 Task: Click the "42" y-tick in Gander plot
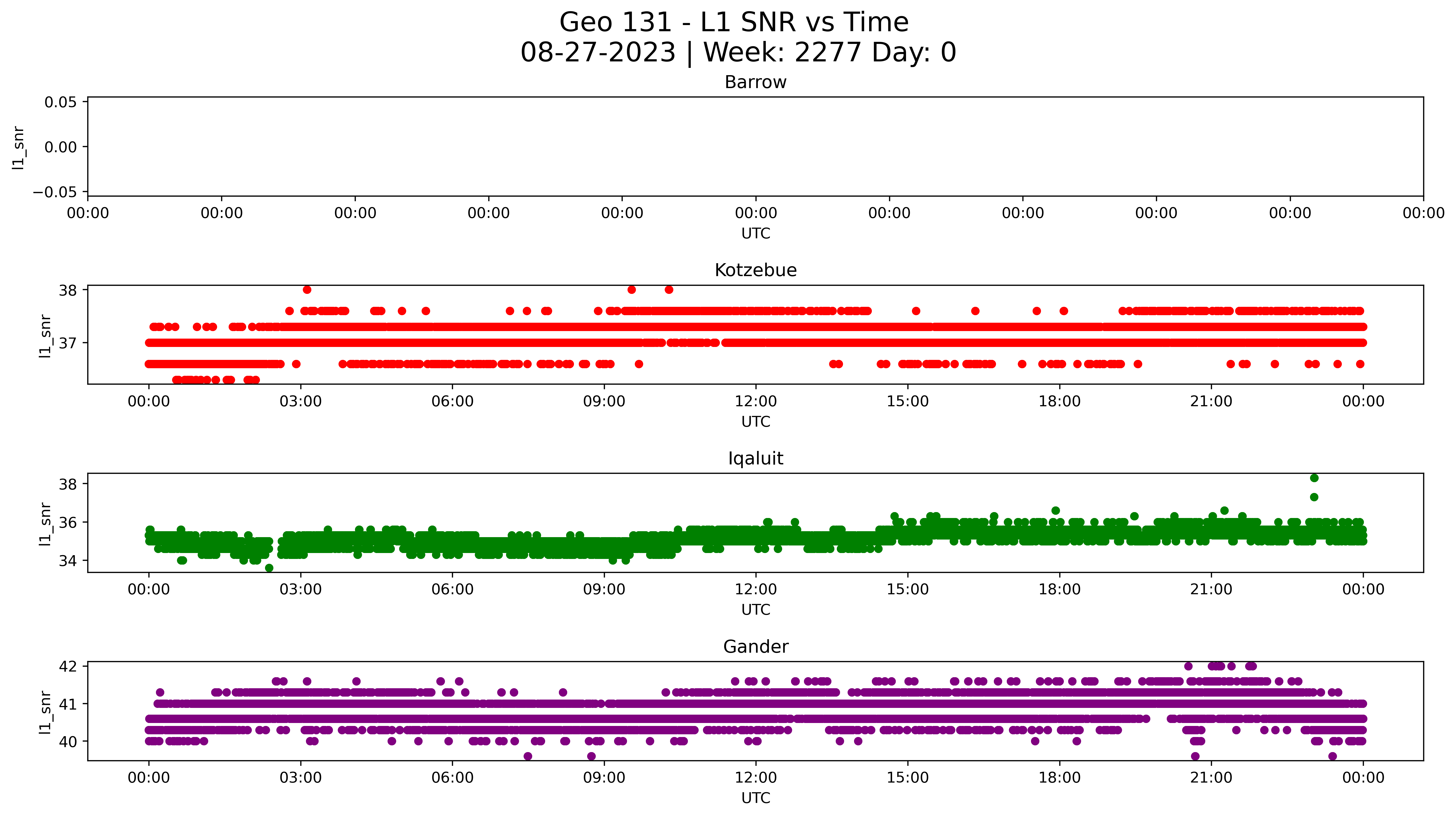coord(68,667)
